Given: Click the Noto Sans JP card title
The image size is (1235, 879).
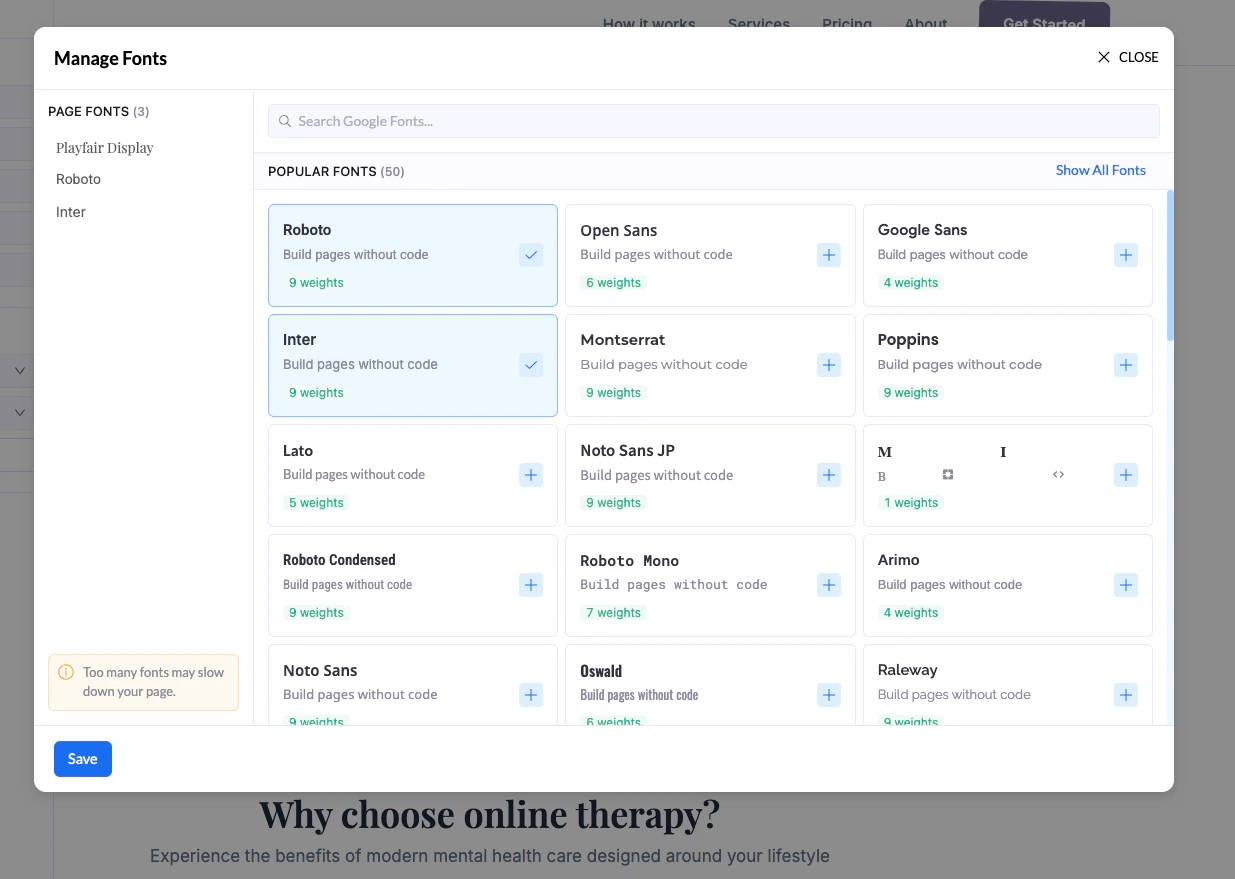Looking at the screenshot, I should click(628, 450).
